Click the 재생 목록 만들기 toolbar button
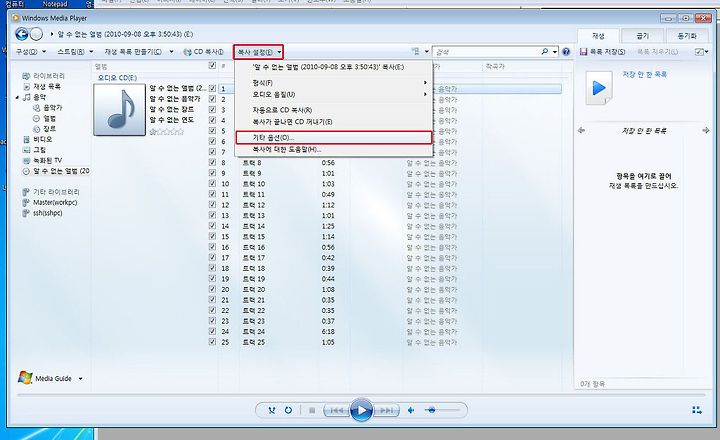 133,51
